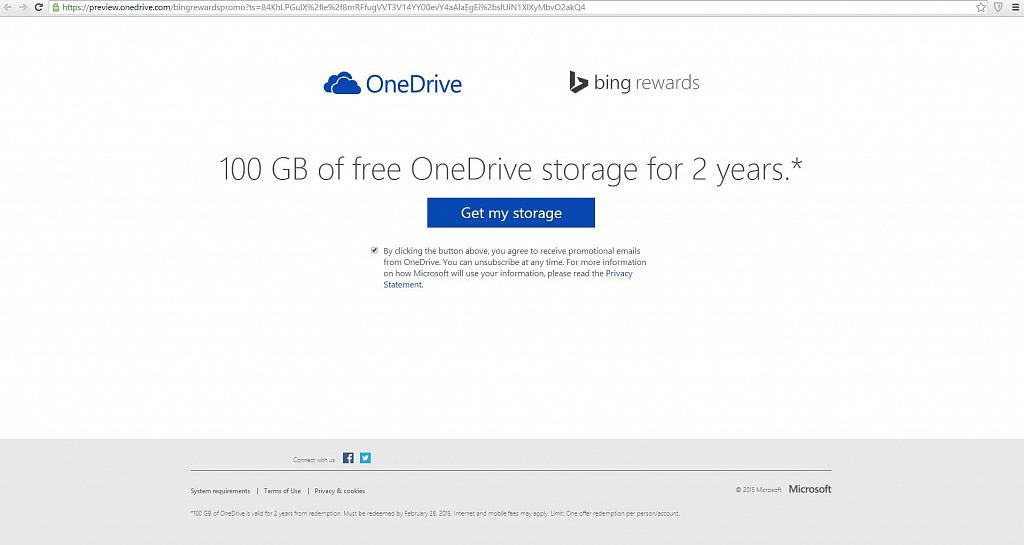Screen dimensions: 1024x545
Task: Click the OneDrive cloud logo
Action: pos(392,84)
